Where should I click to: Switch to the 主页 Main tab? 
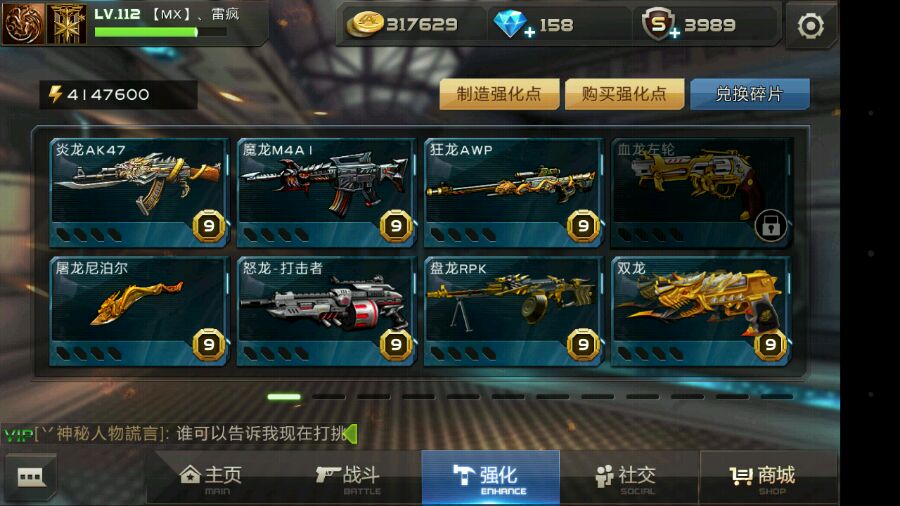211,478
